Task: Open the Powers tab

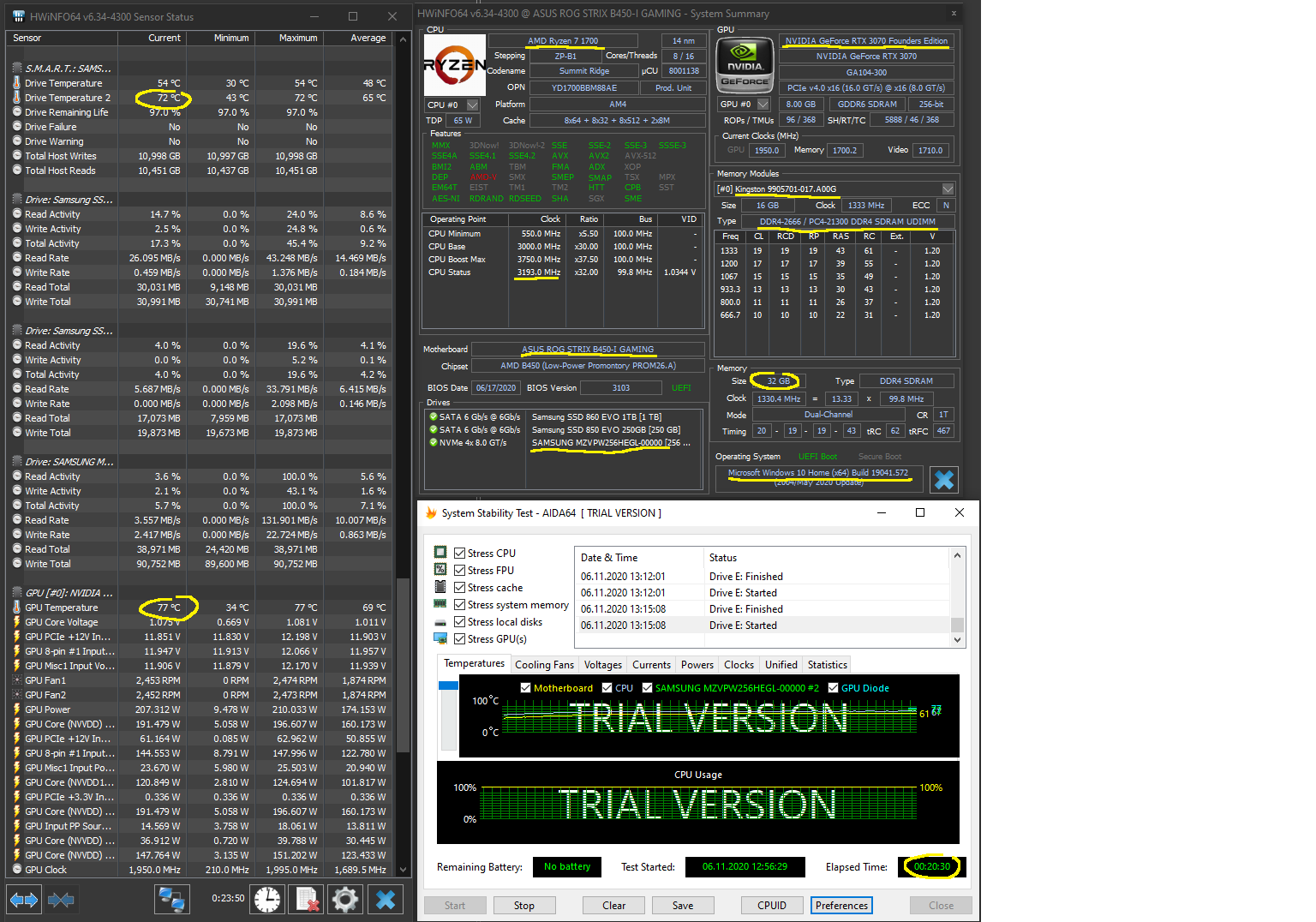Action: (x=697, y=665)
